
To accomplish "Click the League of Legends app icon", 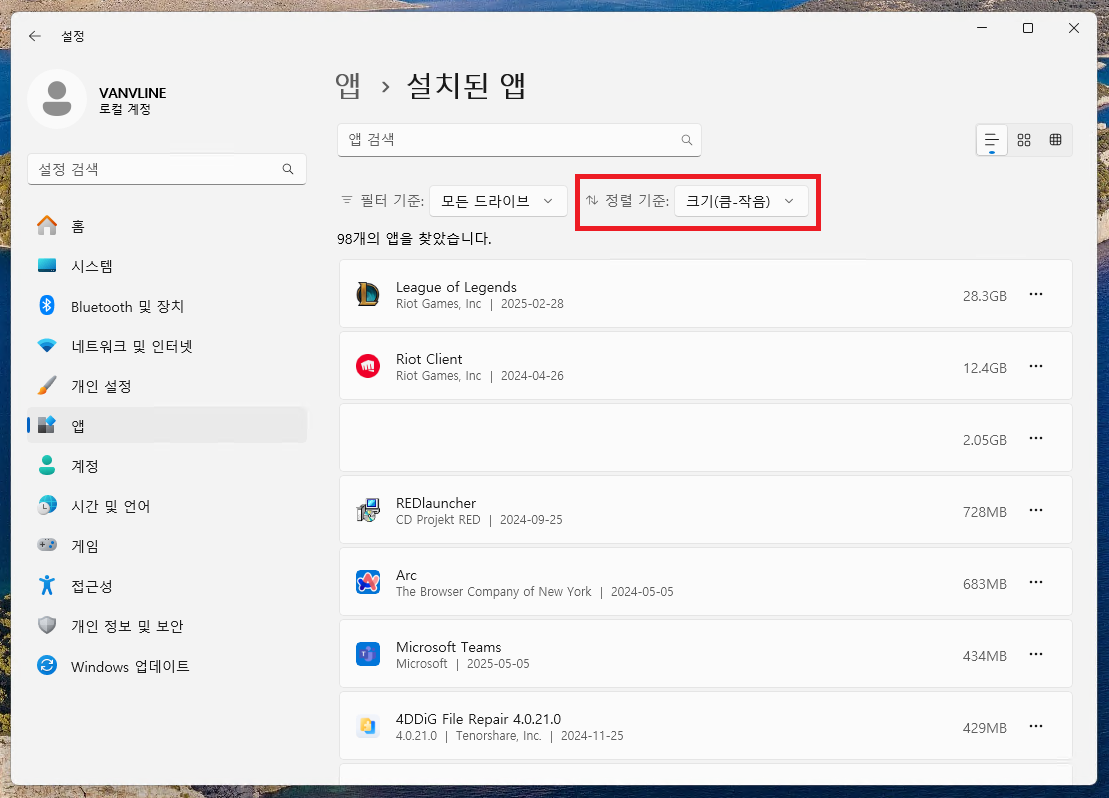I will pyautogui.click(x=368, y=294).
